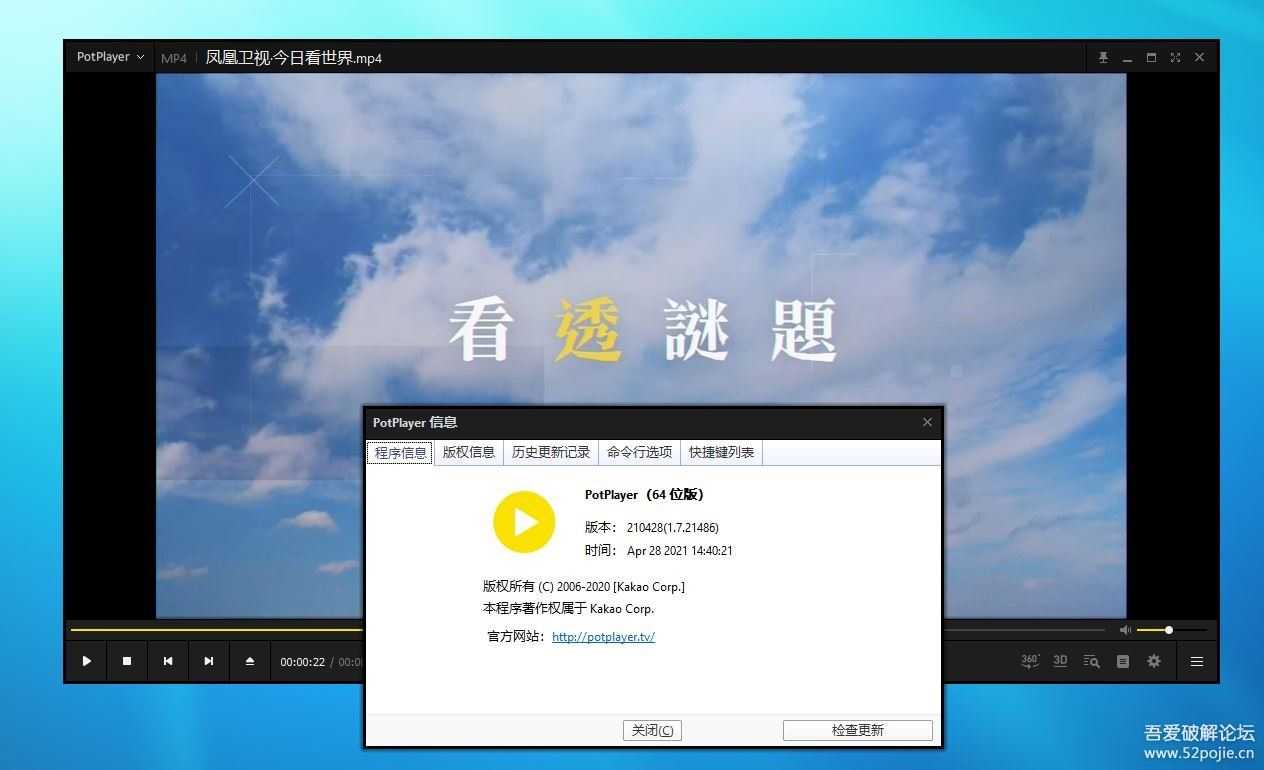Click the build time Apr 28 2021 14:40:21
The height and width of the screenshot is (770, 1264).
(x=680, y=551)
